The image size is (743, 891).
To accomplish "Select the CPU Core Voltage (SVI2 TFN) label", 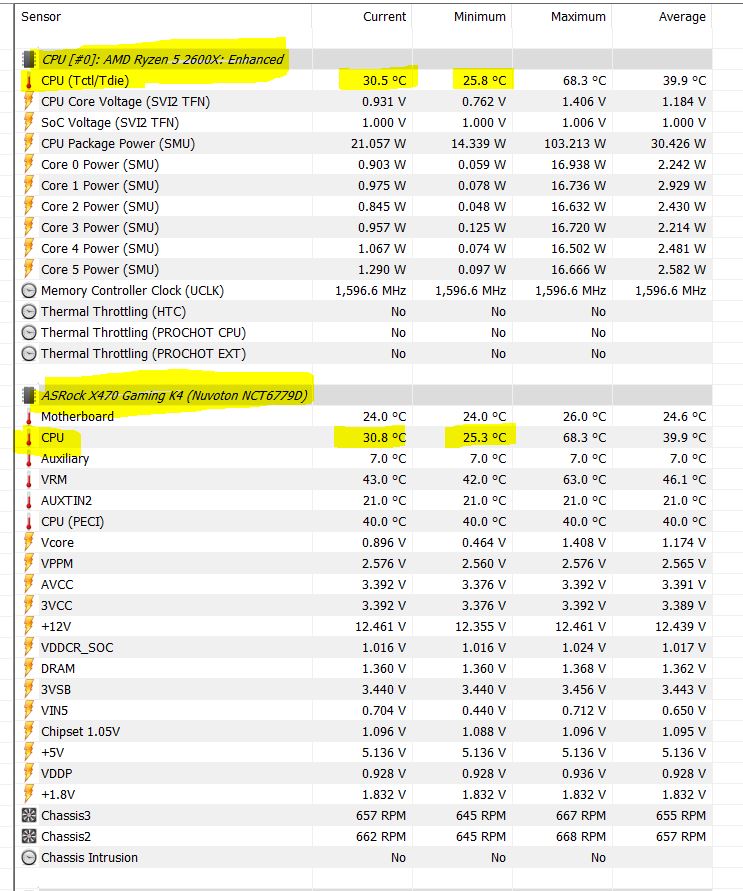I will [126, 102].
